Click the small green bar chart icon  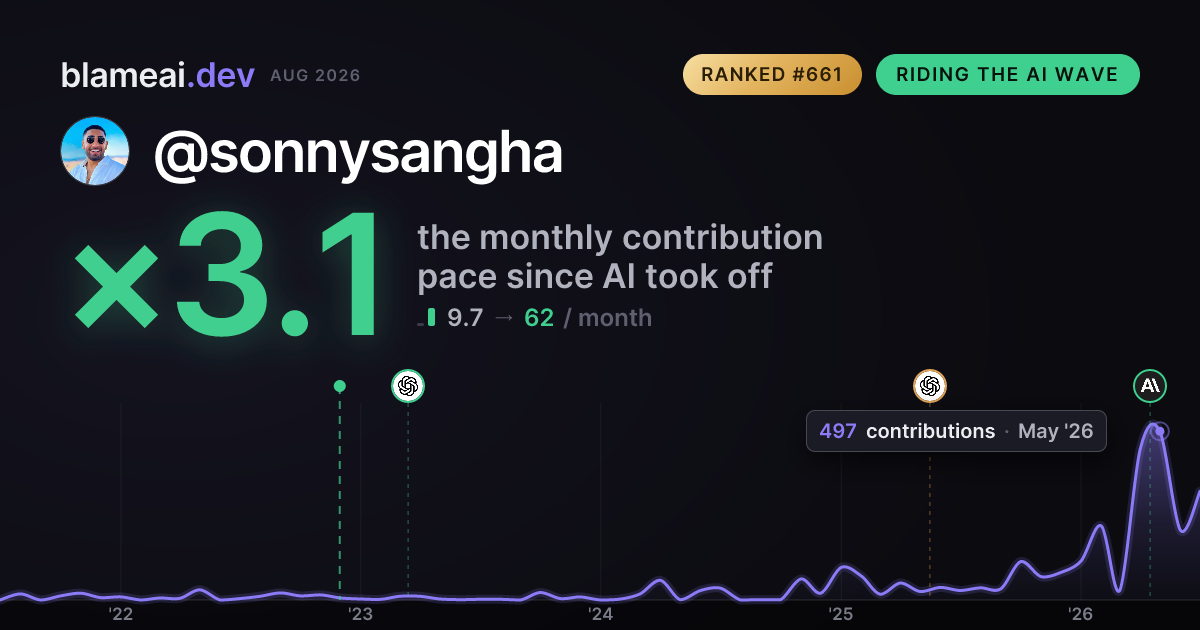click(x=428, y=318)
